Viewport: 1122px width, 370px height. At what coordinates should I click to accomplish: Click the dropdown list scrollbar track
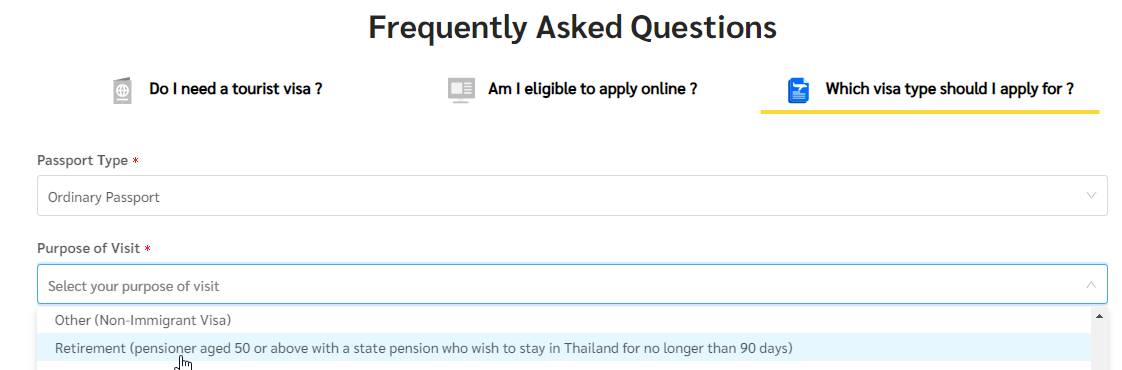click(x=1099, y=347)
